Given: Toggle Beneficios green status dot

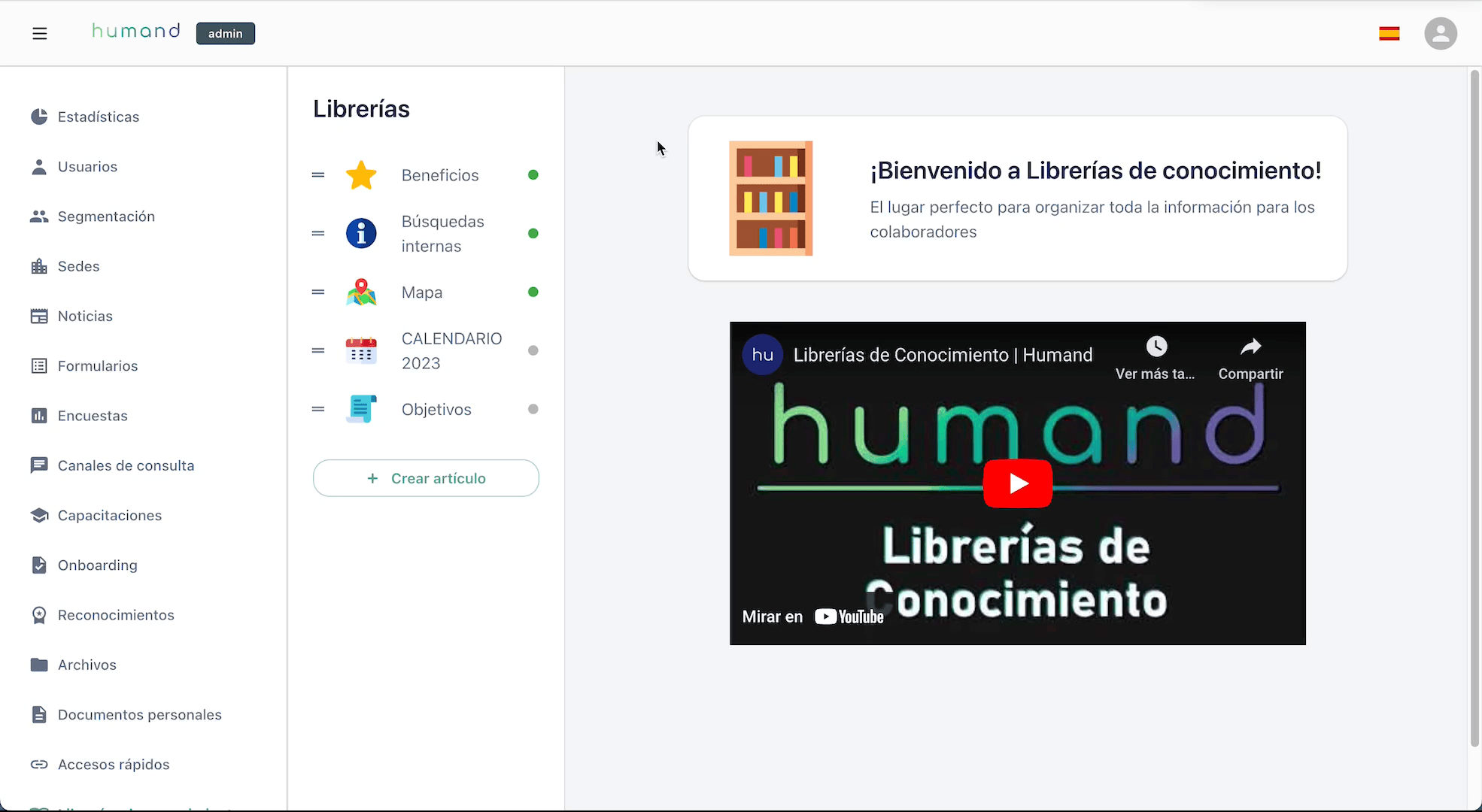Looking at the screenshot, I should pos(533,175).
